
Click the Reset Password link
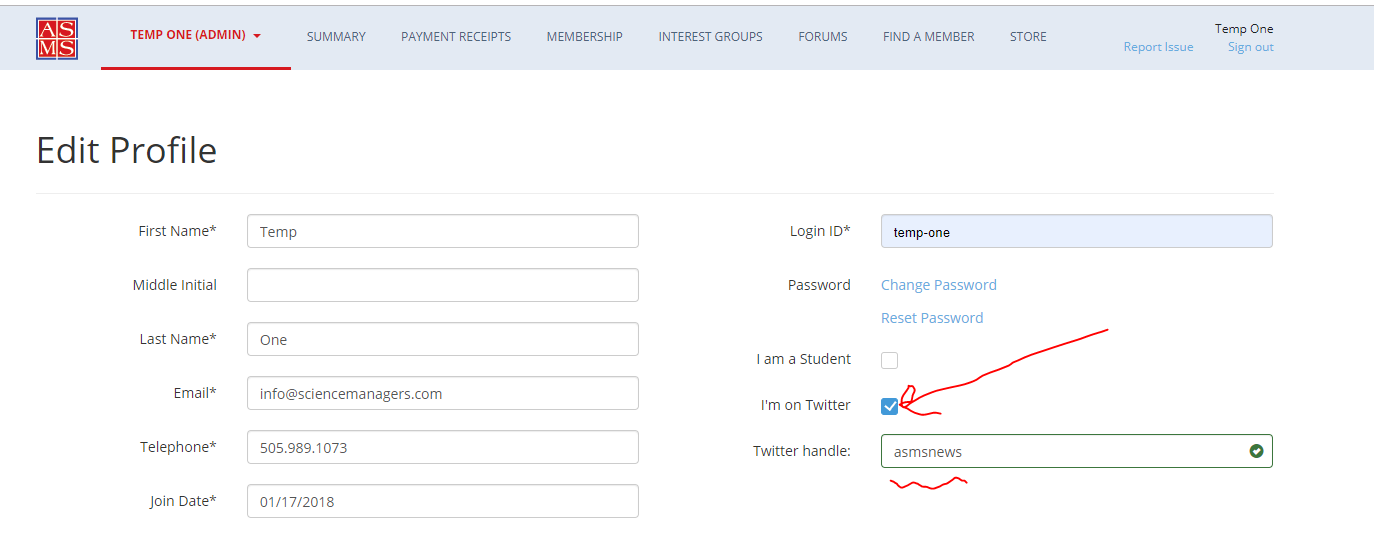[932, 318]
